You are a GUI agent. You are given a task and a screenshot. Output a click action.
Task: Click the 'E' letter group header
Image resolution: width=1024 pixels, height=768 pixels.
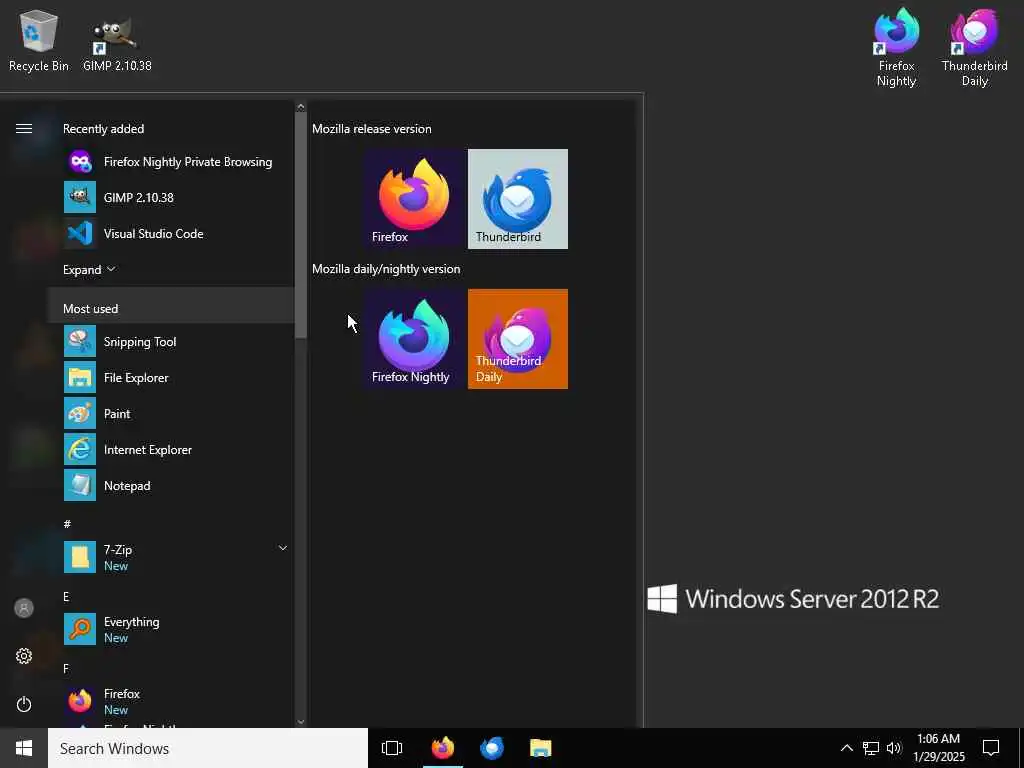(x=66, y=596)
